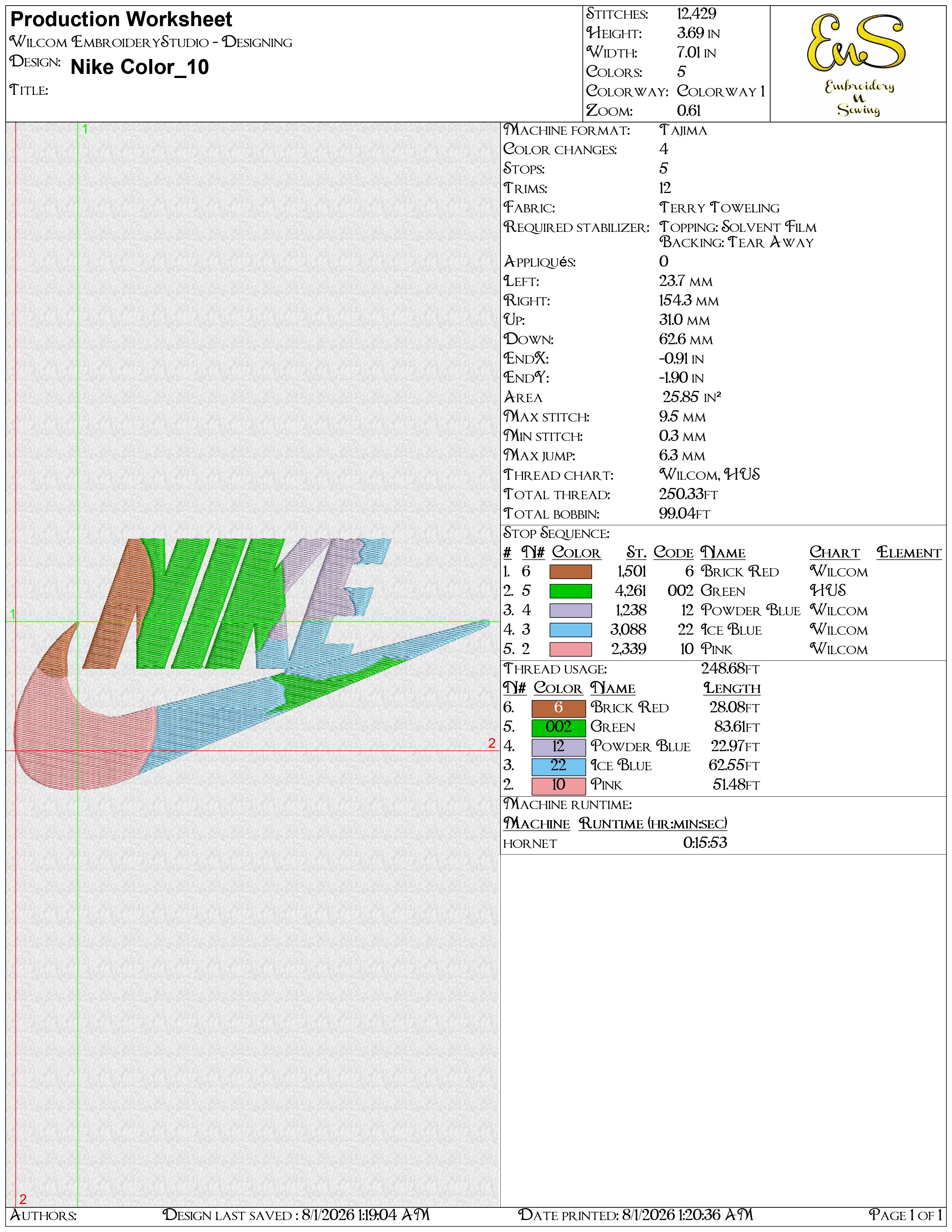Pick the Powder Blue swatch in Stop Sequence

tap(570, 610)
